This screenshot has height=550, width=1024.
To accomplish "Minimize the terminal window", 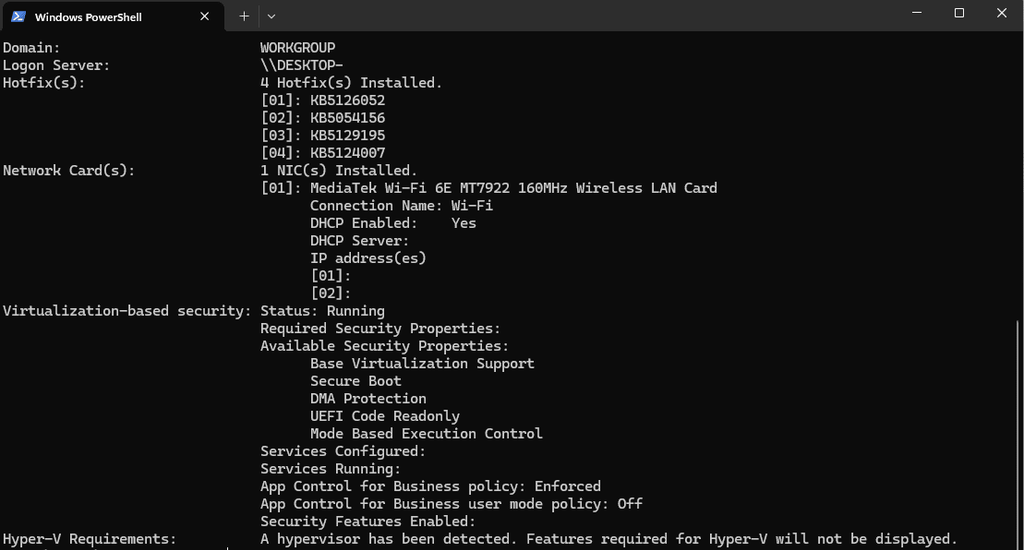I will [x=917, y=13].
